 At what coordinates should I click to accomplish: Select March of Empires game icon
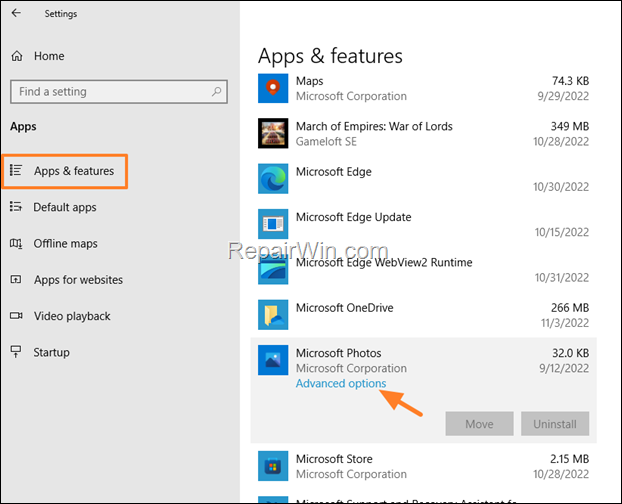pos(273,133)
